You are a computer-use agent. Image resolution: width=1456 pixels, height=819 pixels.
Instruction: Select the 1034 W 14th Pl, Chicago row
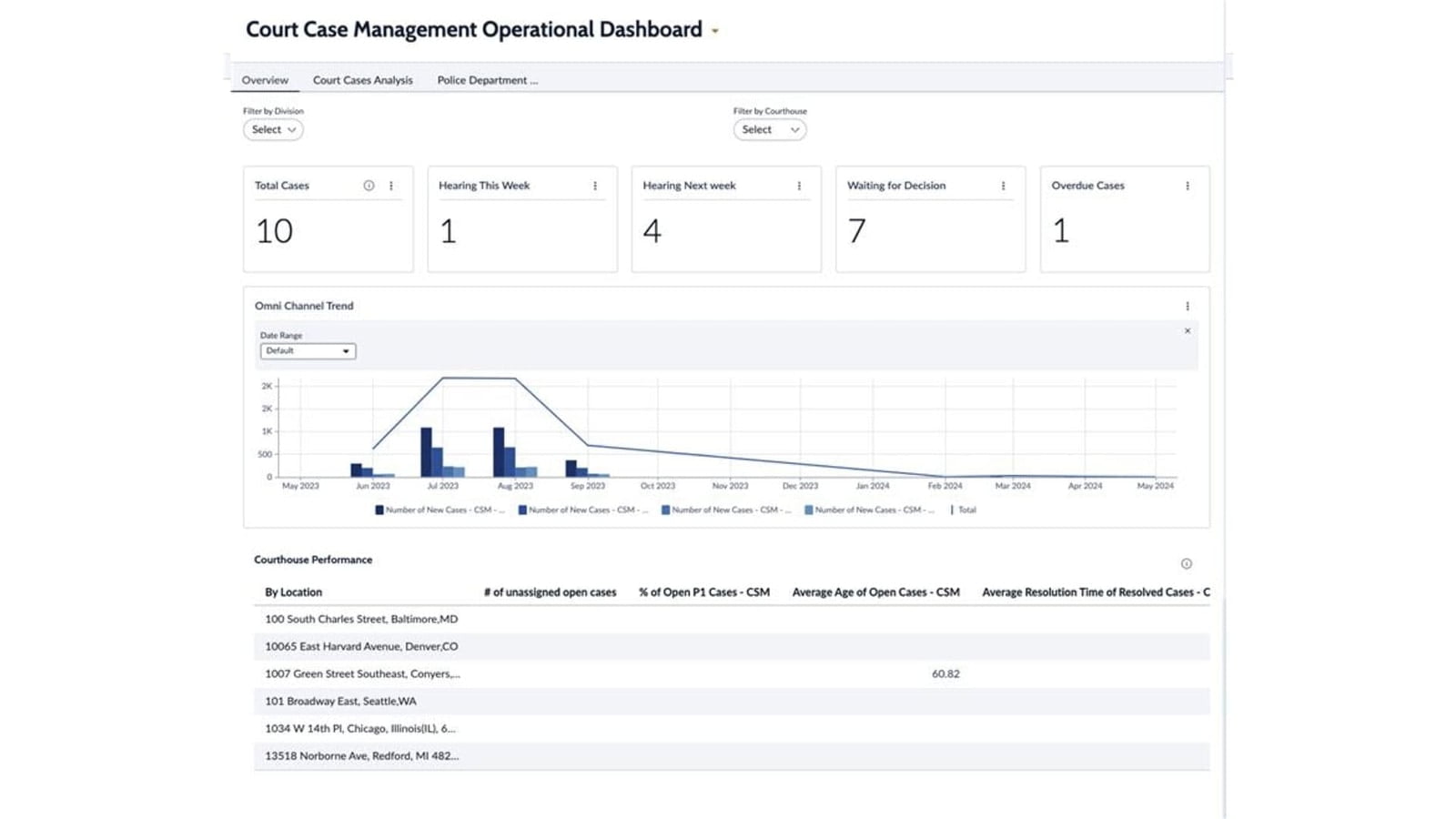click(732, 729)
